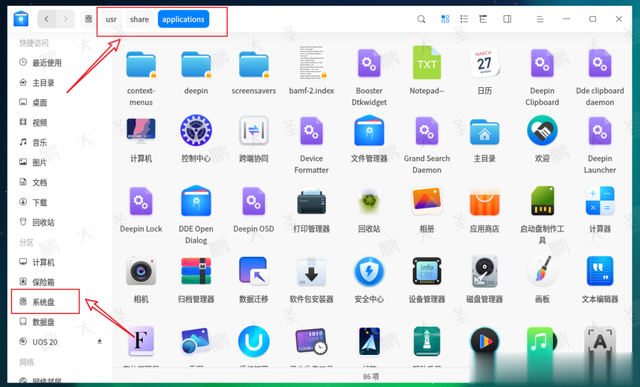The height and width of the screenshot is (387, 640).
Task: Select the 软件包安装器 installer icon
Action: tap(311, 271)
